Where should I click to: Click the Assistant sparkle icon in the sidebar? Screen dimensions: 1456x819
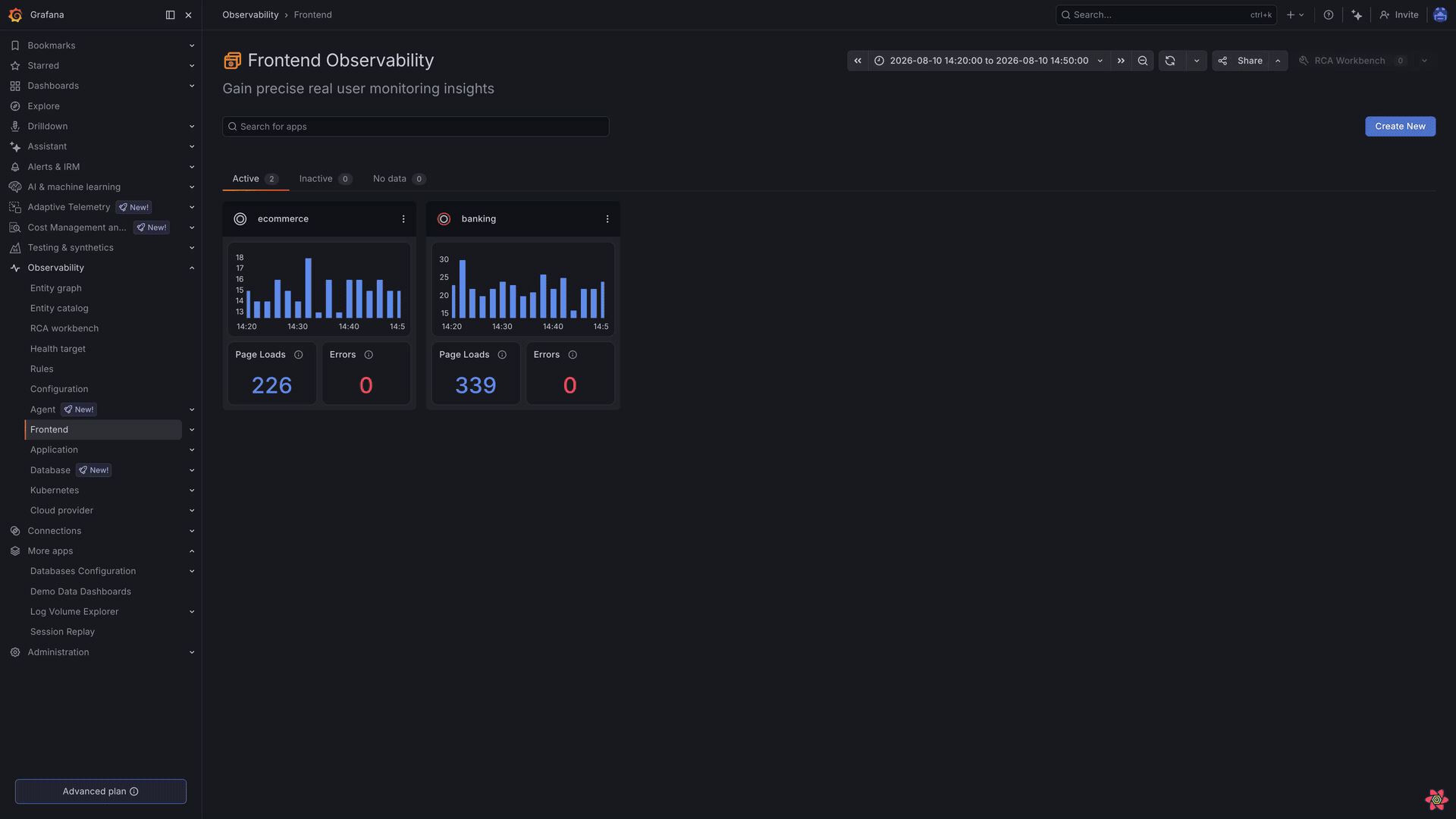pyautogui.click(x=15, y=146)
